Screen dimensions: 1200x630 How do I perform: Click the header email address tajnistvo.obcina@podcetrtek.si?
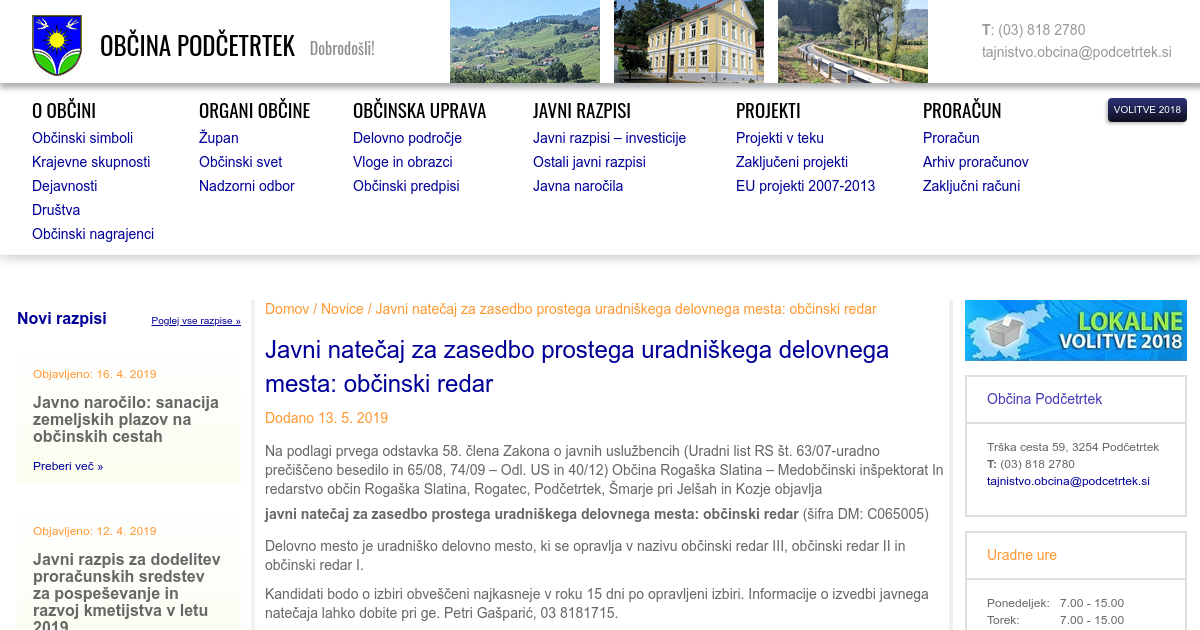click(x=1076, y=52)
